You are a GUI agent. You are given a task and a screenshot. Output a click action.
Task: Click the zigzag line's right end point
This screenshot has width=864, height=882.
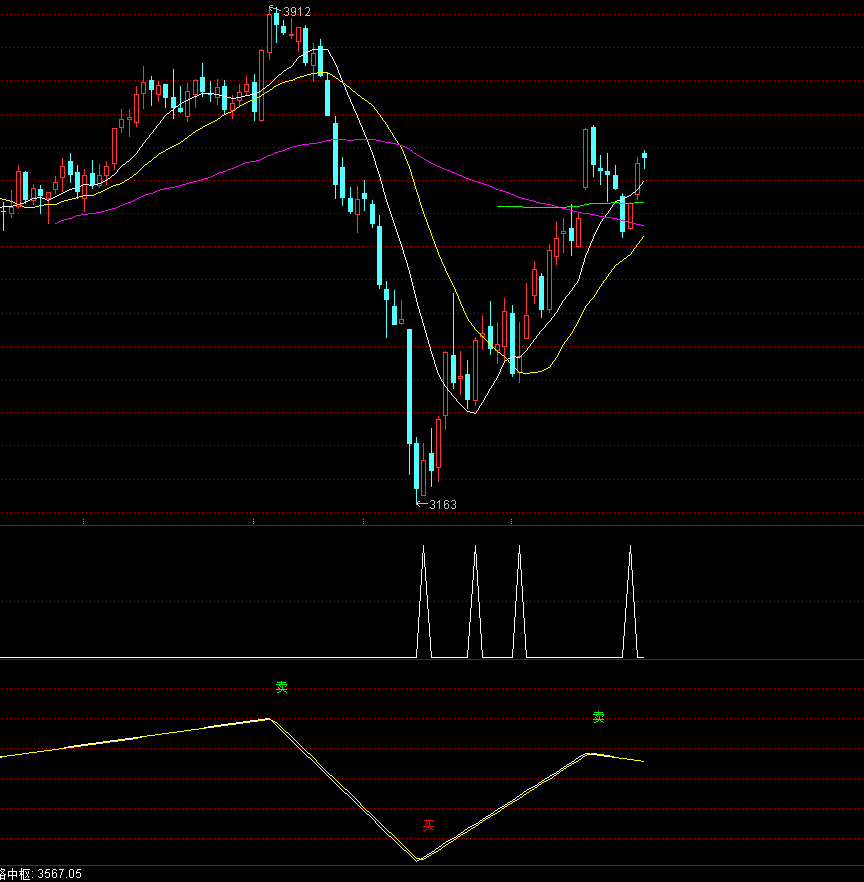pyautogui.click(x=643, y=762)
